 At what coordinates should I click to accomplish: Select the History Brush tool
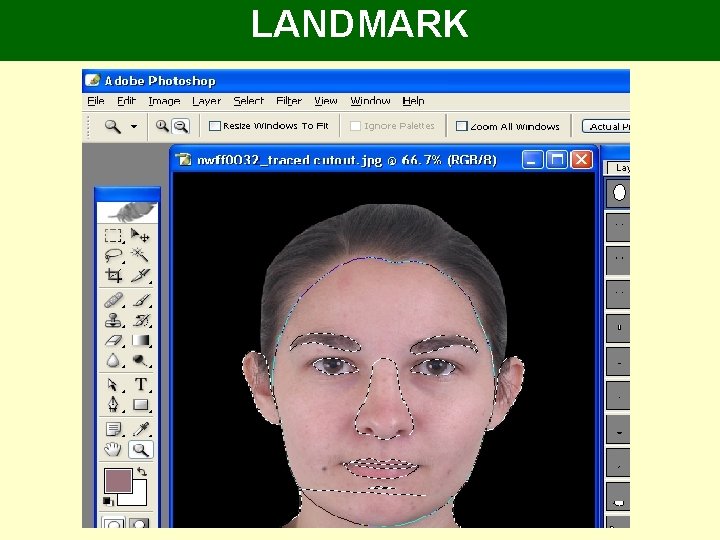point(140,320)
